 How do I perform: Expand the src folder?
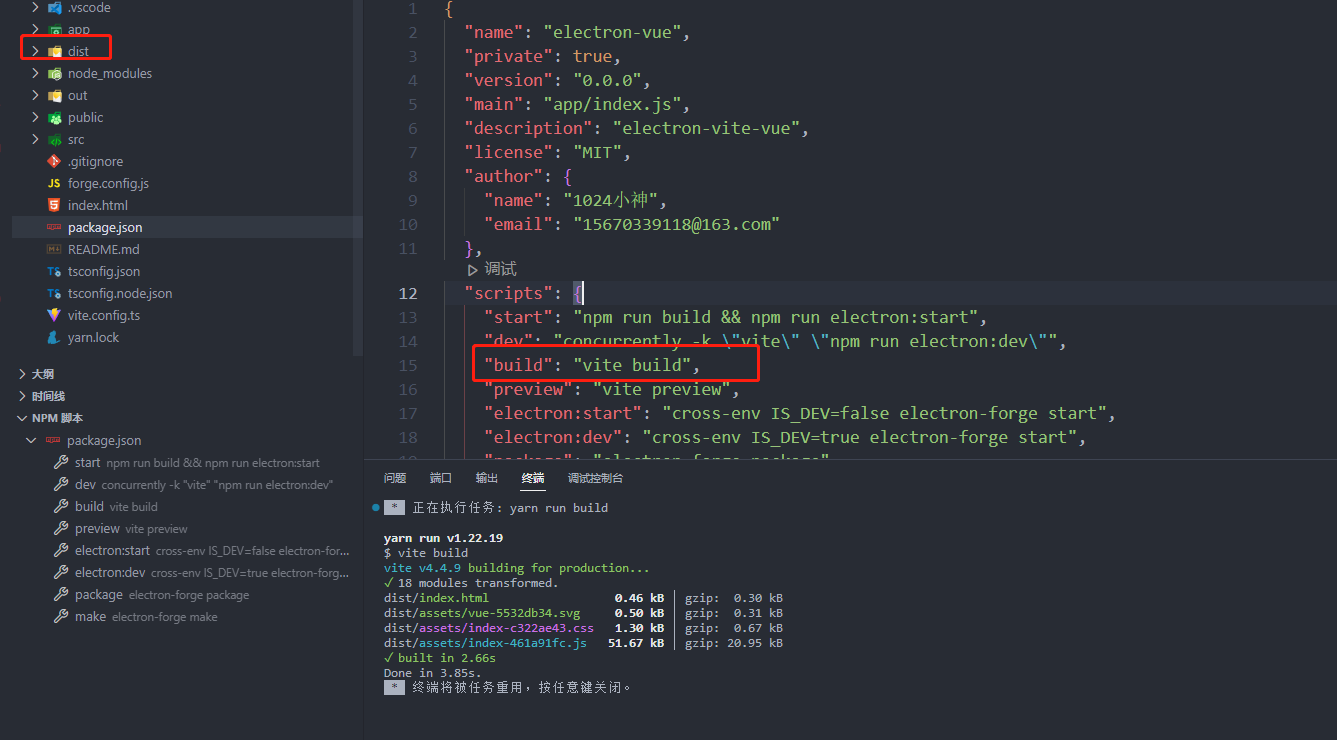(x=35, y=139)
